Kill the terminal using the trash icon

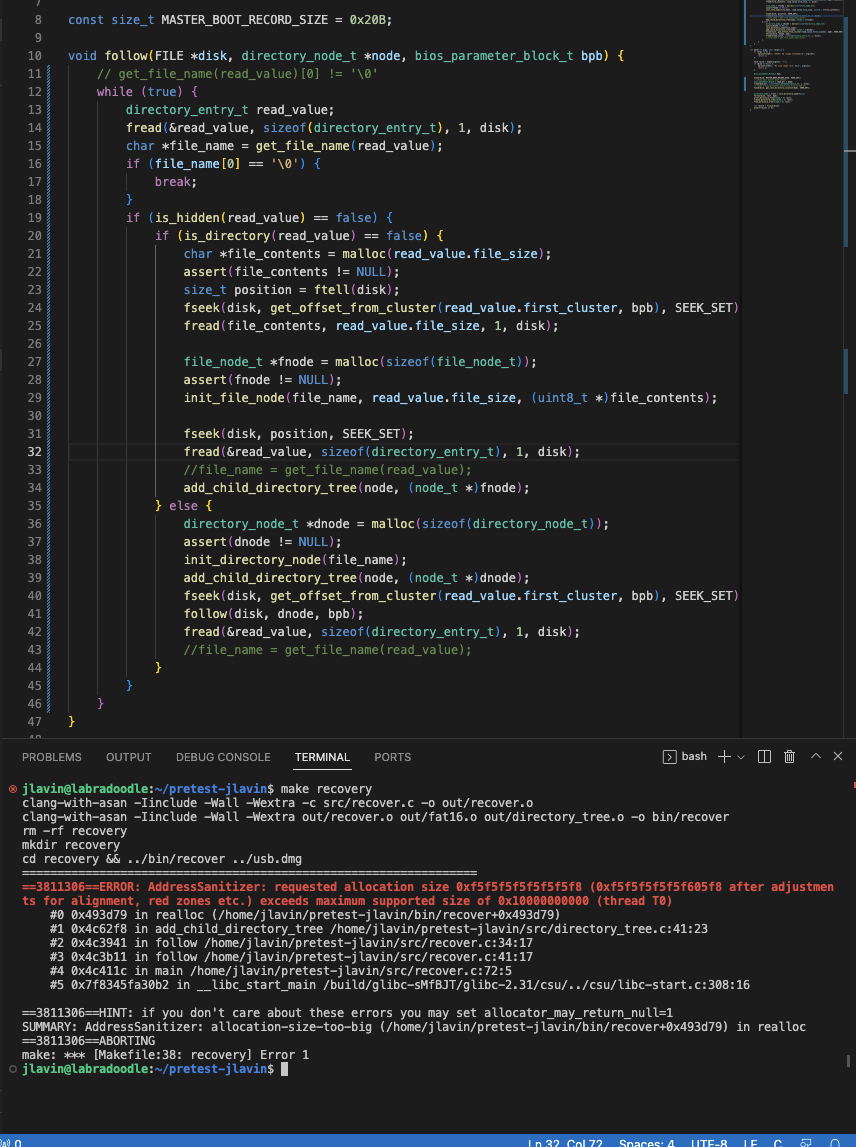click(790, 757)
